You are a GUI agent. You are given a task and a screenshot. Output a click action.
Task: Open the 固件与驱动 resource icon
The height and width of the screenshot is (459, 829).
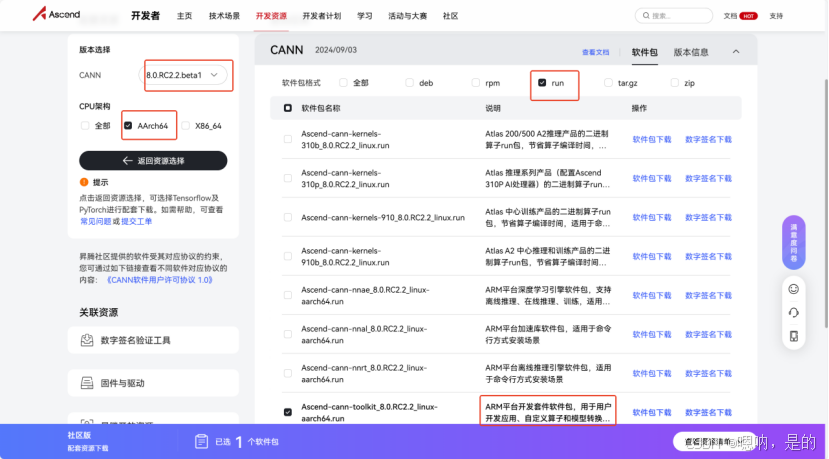pos(87,383)
